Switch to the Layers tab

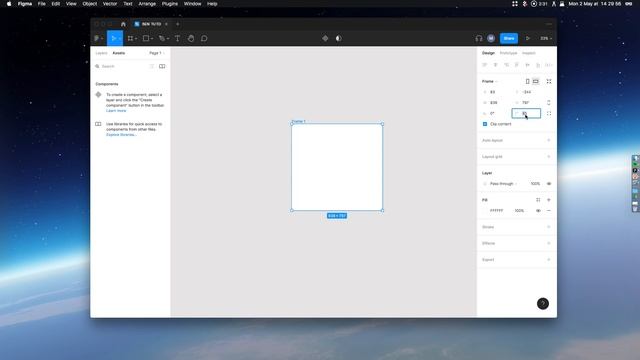(x=101, y=53)
